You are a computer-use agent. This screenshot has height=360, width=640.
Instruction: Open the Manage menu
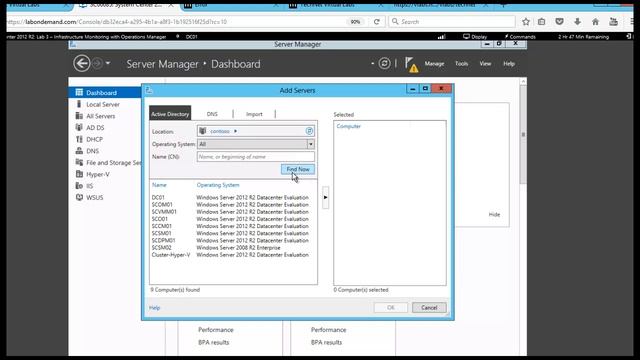click(x=434, y=64)
